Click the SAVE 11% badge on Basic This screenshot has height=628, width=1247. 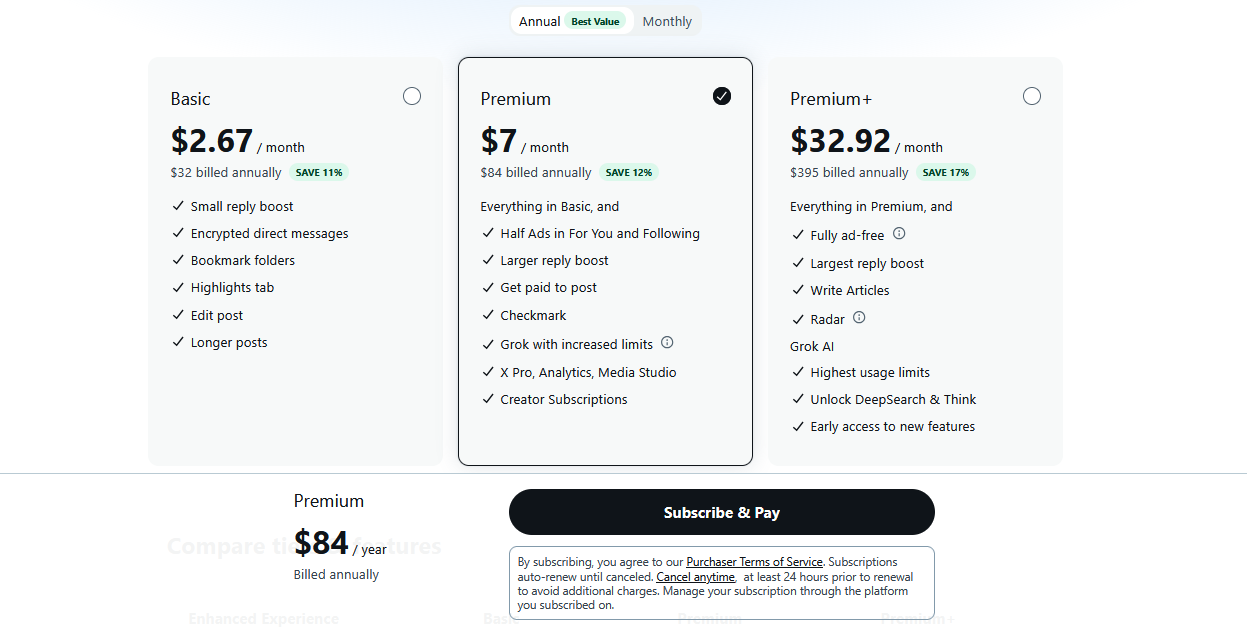[x=319, y=172]
